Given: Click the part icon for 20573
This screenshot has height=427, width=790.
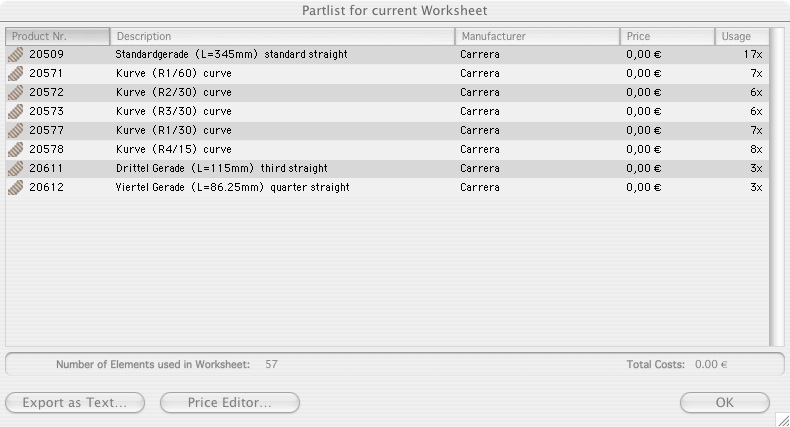Looking at the screenshot, I should [15, 112].
